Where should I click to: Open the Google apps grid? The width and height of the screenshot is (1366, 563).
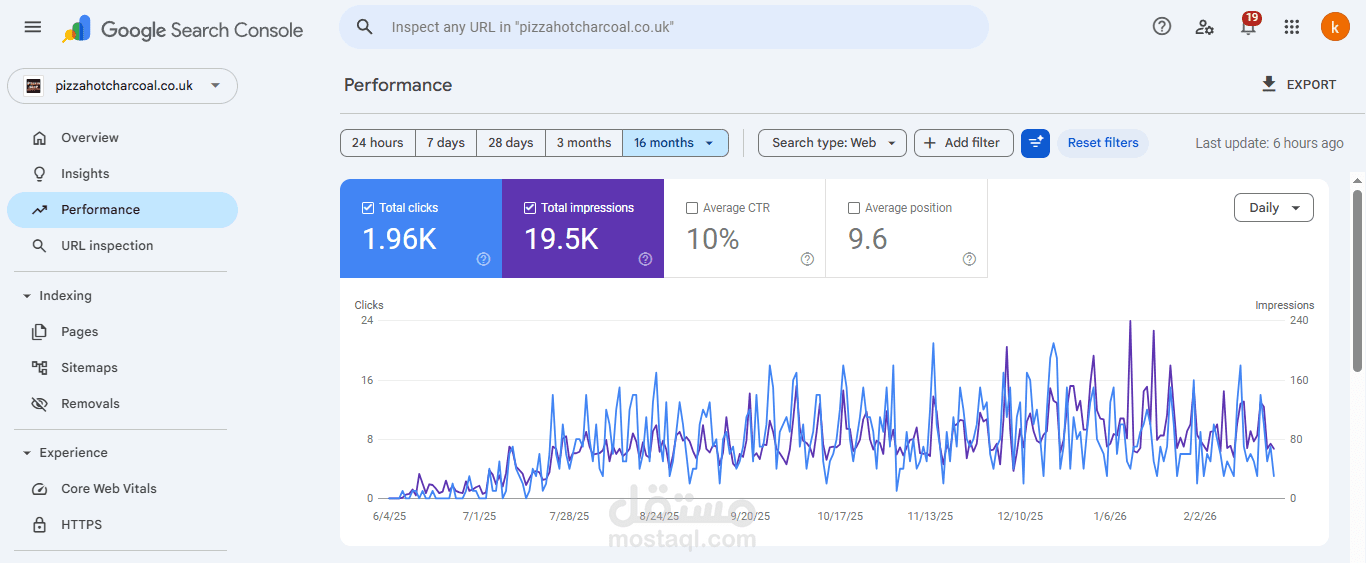(x=1292, y=27)
